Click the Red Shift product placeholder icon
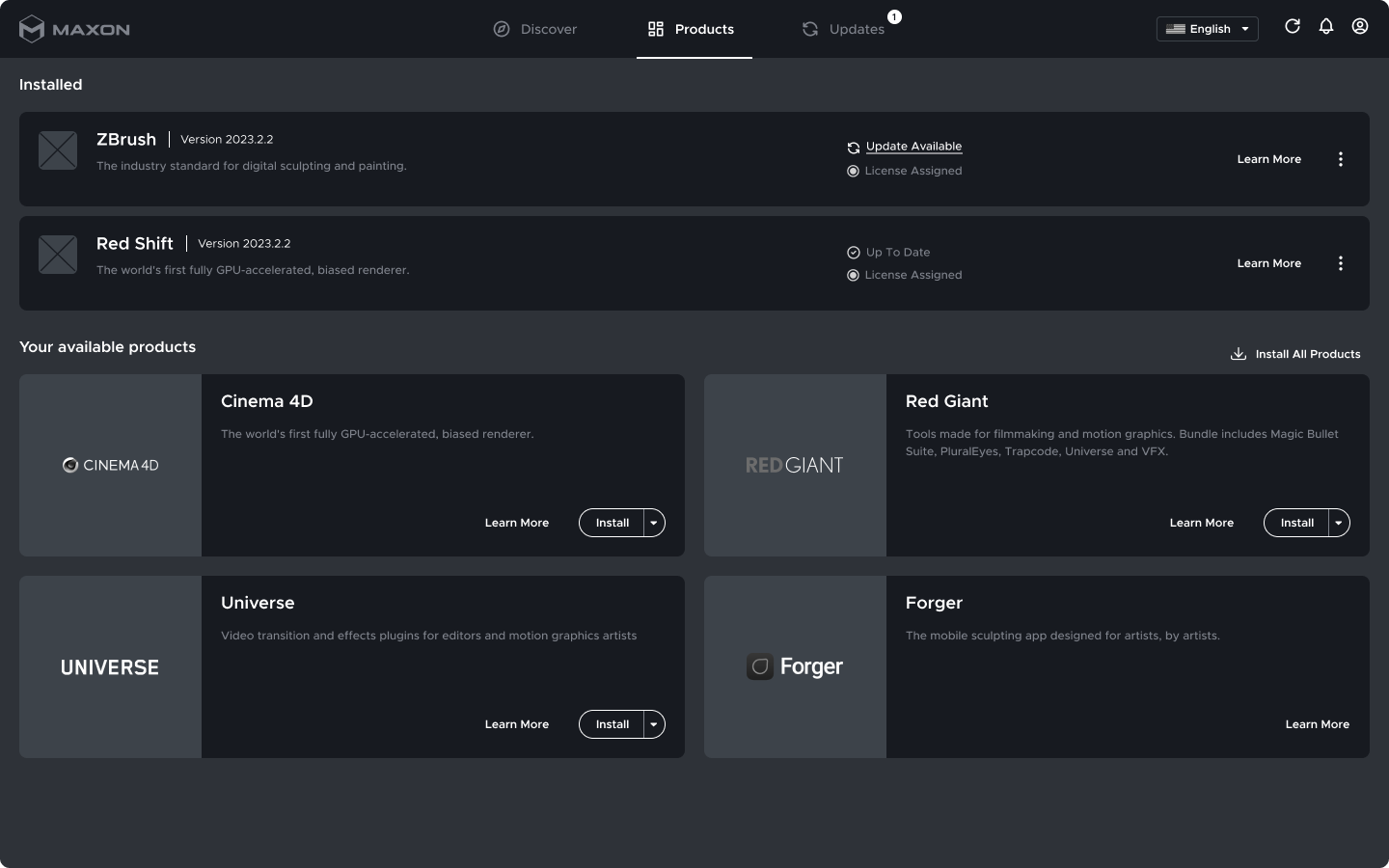This screenshot has height=868, width=1389. click(58, 255)
